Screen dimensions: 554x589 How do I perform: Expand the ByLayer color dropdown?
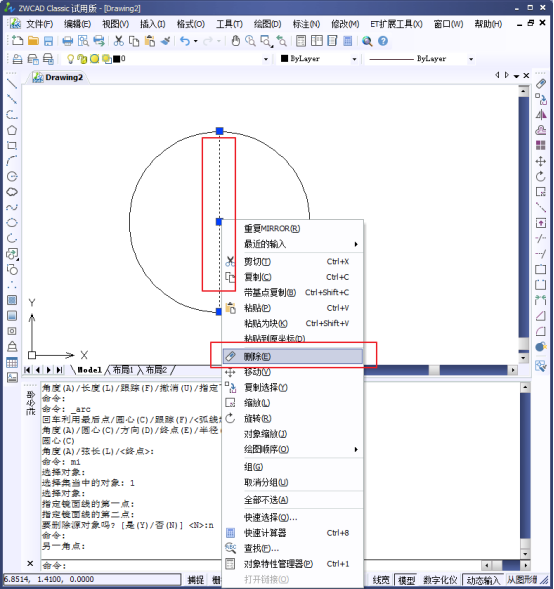click(x=354, y=59)
